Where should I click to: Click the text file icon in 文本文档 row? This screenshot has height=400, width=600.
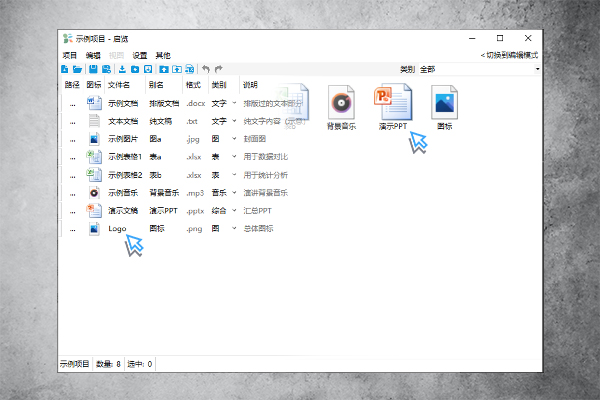(94, 121)
